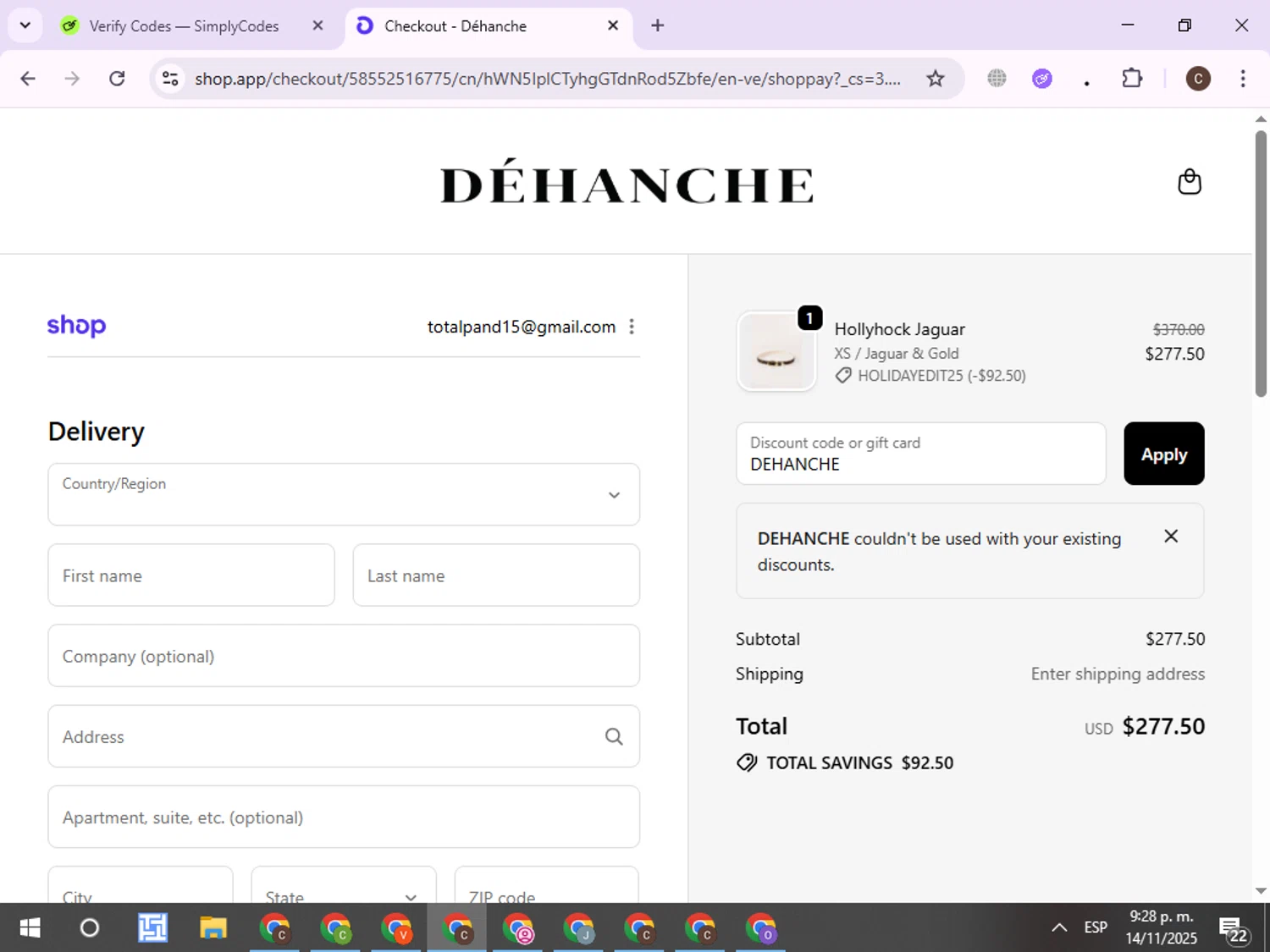Click the Total Savings tag icon
Screen dimensions: 1270x952
pyautogui.click(x=747, y=762)
